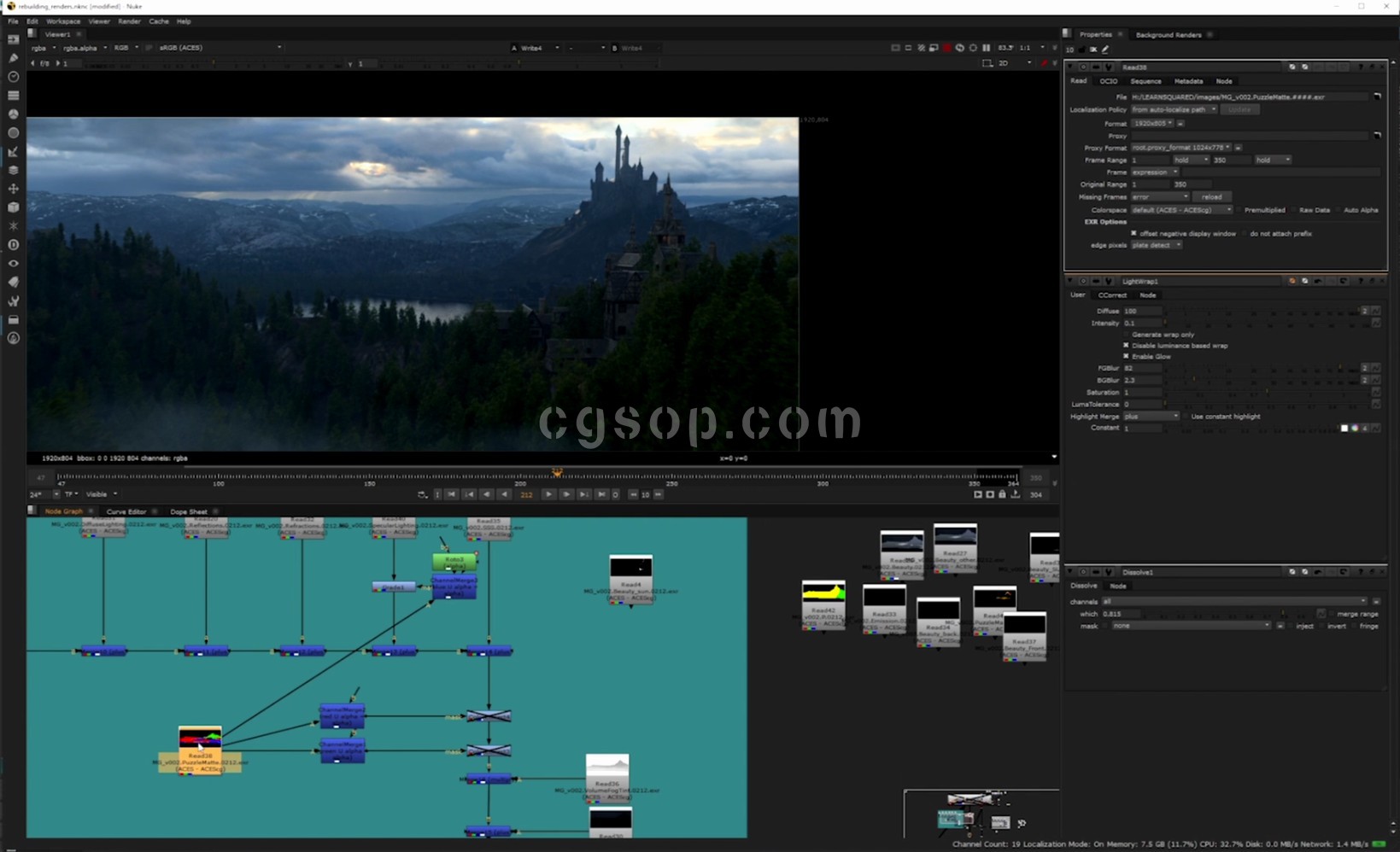The height and width of the screenshot is (852, 1400).
Task: Open the Cache menu
Action: coord(159,21)
